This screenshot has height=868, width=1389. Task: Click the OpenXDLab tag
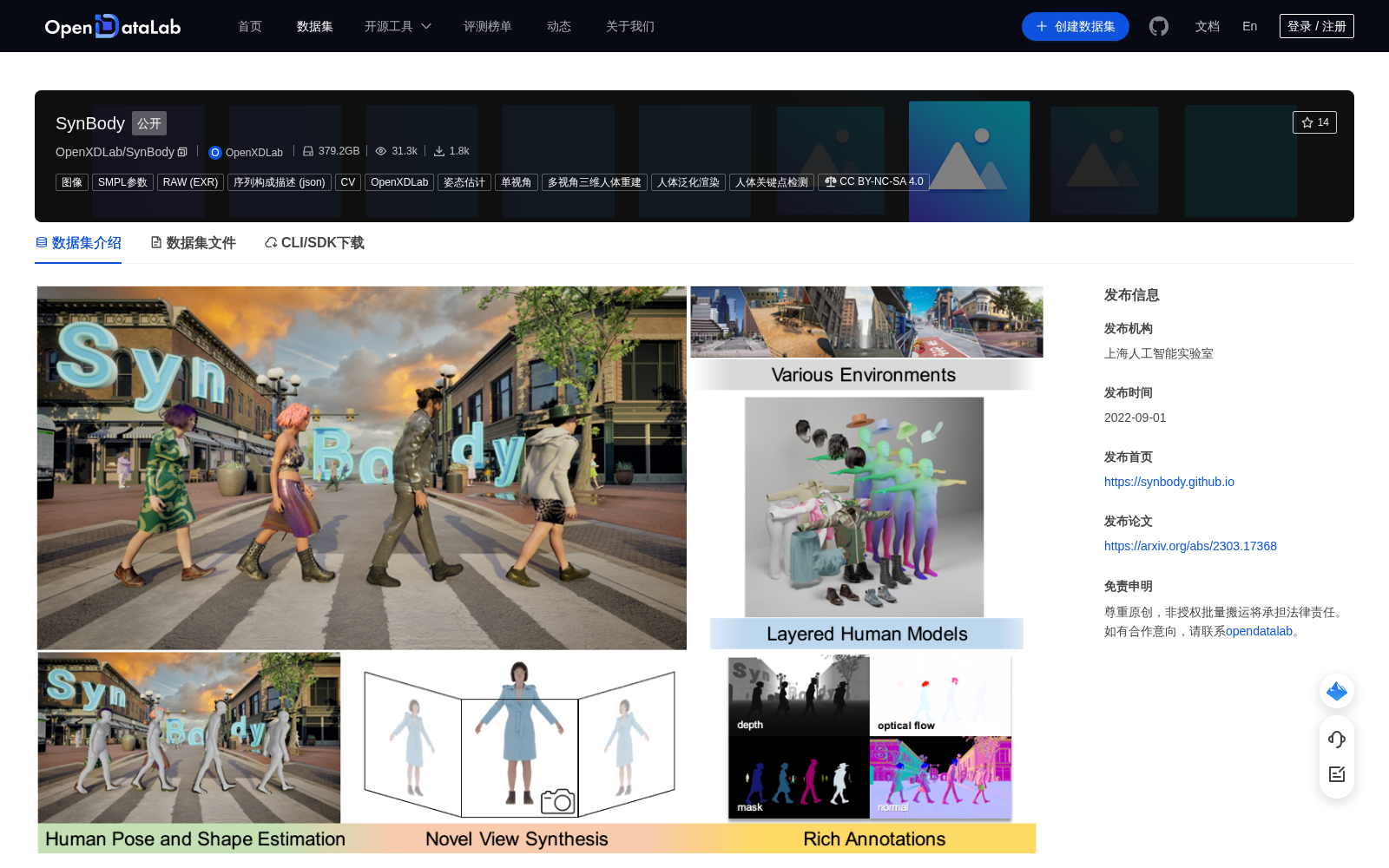tap(399, 182)
